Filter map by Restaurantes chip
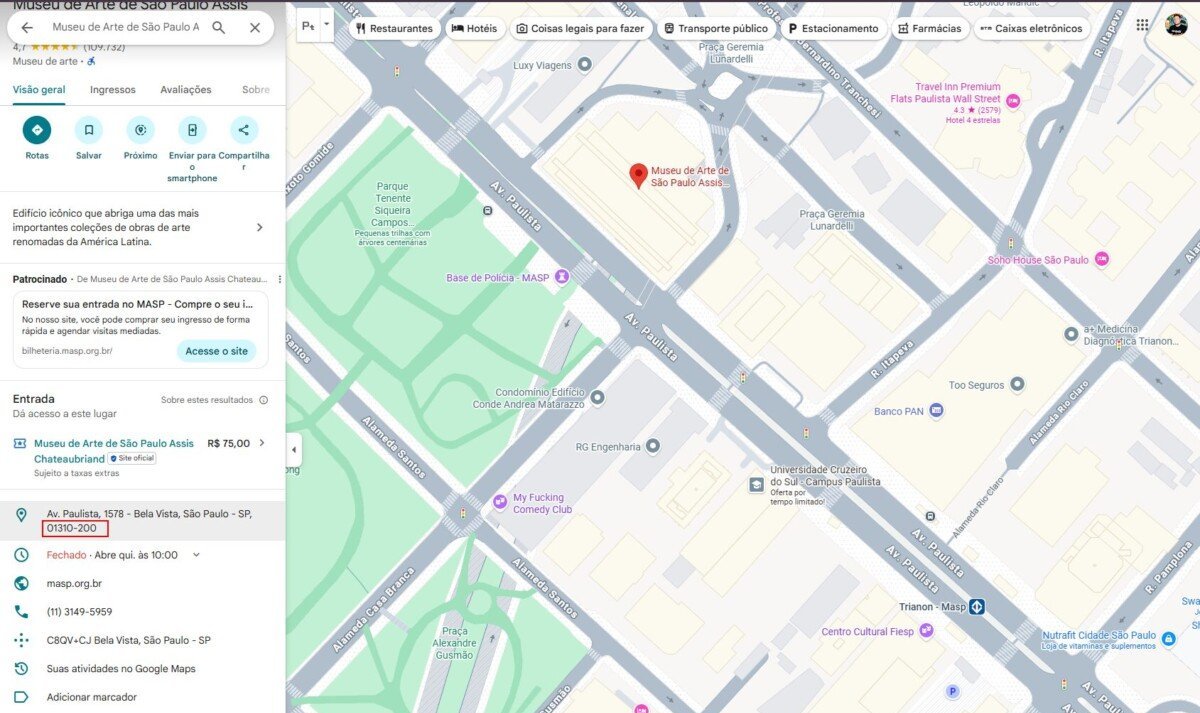Image resolution: width=1200 pixels, height=713 pixels. coord(394,28)
